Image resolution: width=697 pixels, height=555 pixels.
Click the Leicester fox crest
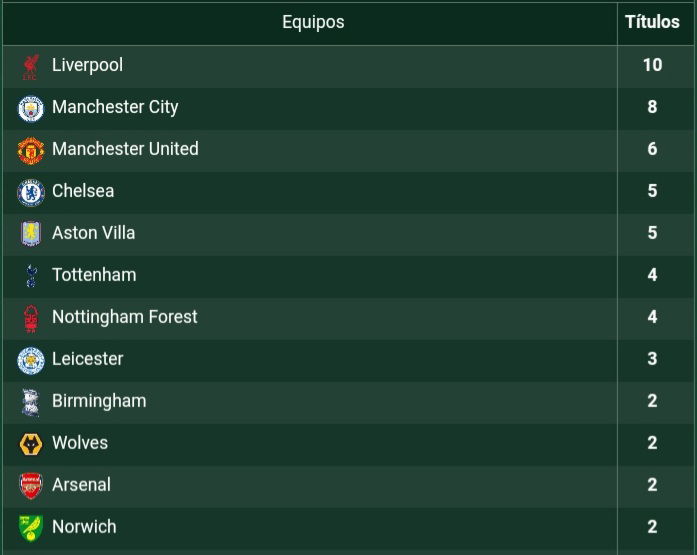(x=31, y=360)
